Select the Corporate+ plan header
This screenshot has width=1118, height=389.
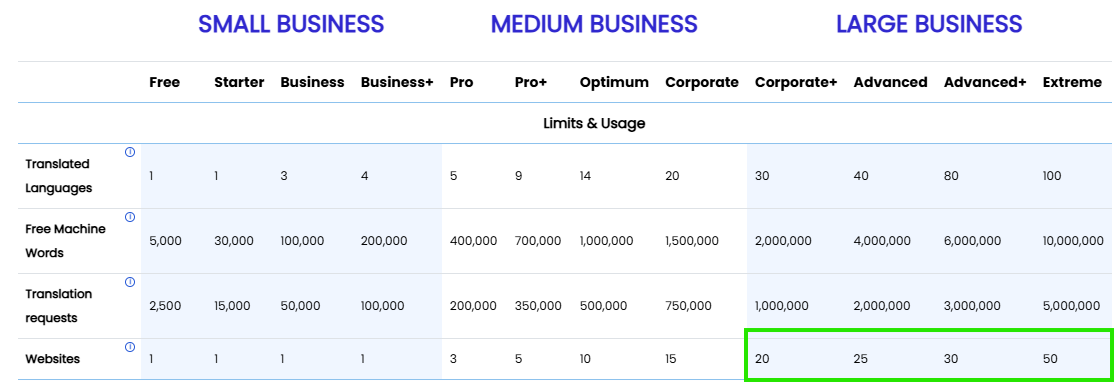(x=796, y=83)
